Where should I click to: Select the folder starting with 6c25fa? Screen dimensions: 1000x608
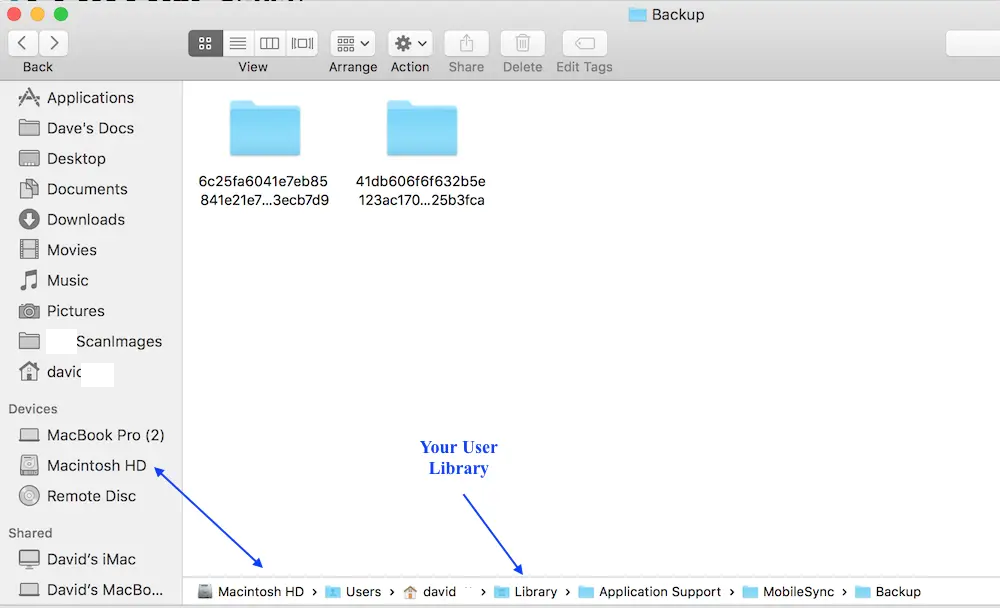coord(264,128)
